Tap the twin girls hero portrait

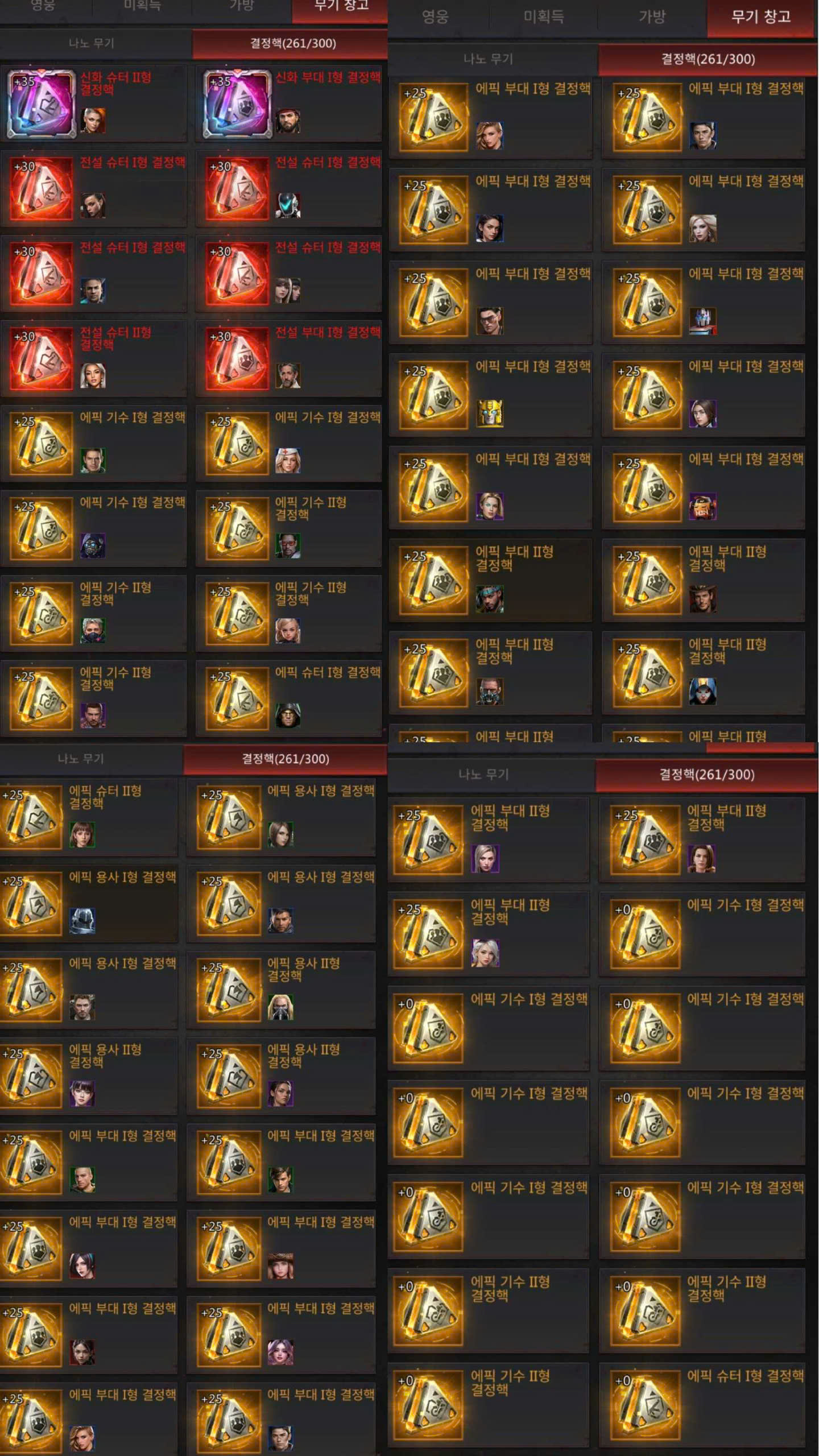click(x=288, y=291)
